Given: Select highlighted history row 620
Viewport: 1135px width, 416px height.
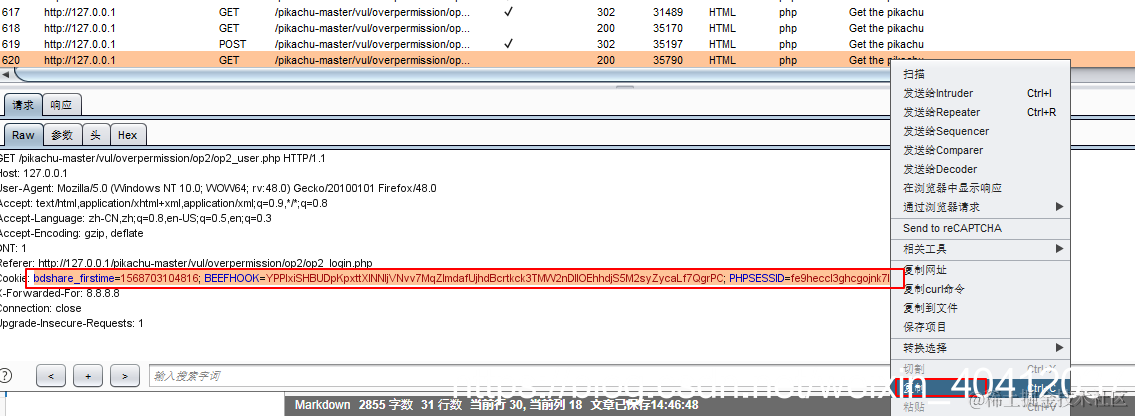Looking at the screenshot, I should click(445, 60).
